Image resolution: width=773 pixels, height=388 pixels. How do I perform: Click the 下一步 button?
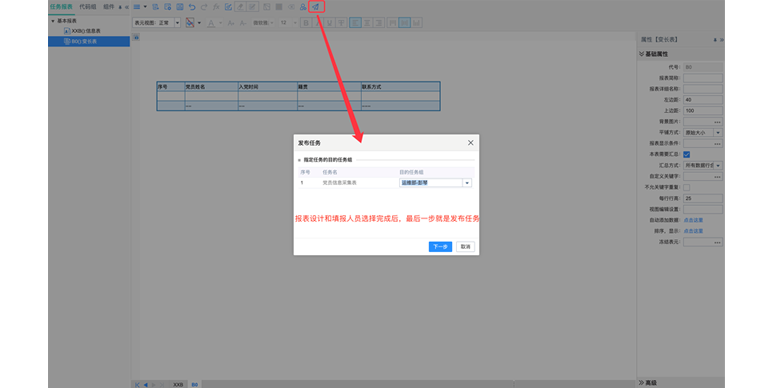[x=440, y=247]
